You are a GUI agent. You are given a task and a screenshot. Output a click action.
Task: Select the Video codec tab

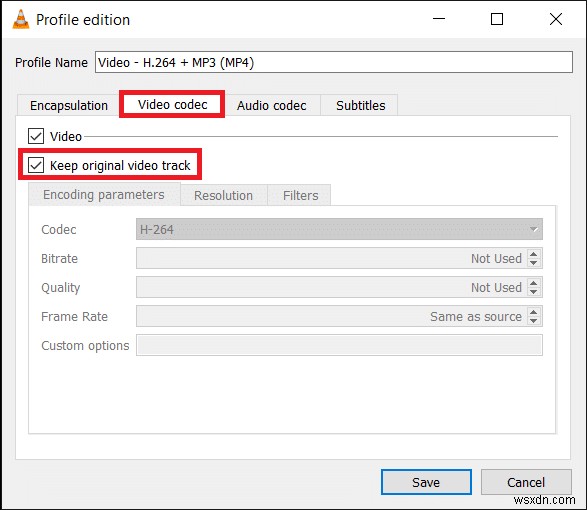point(172,104)
